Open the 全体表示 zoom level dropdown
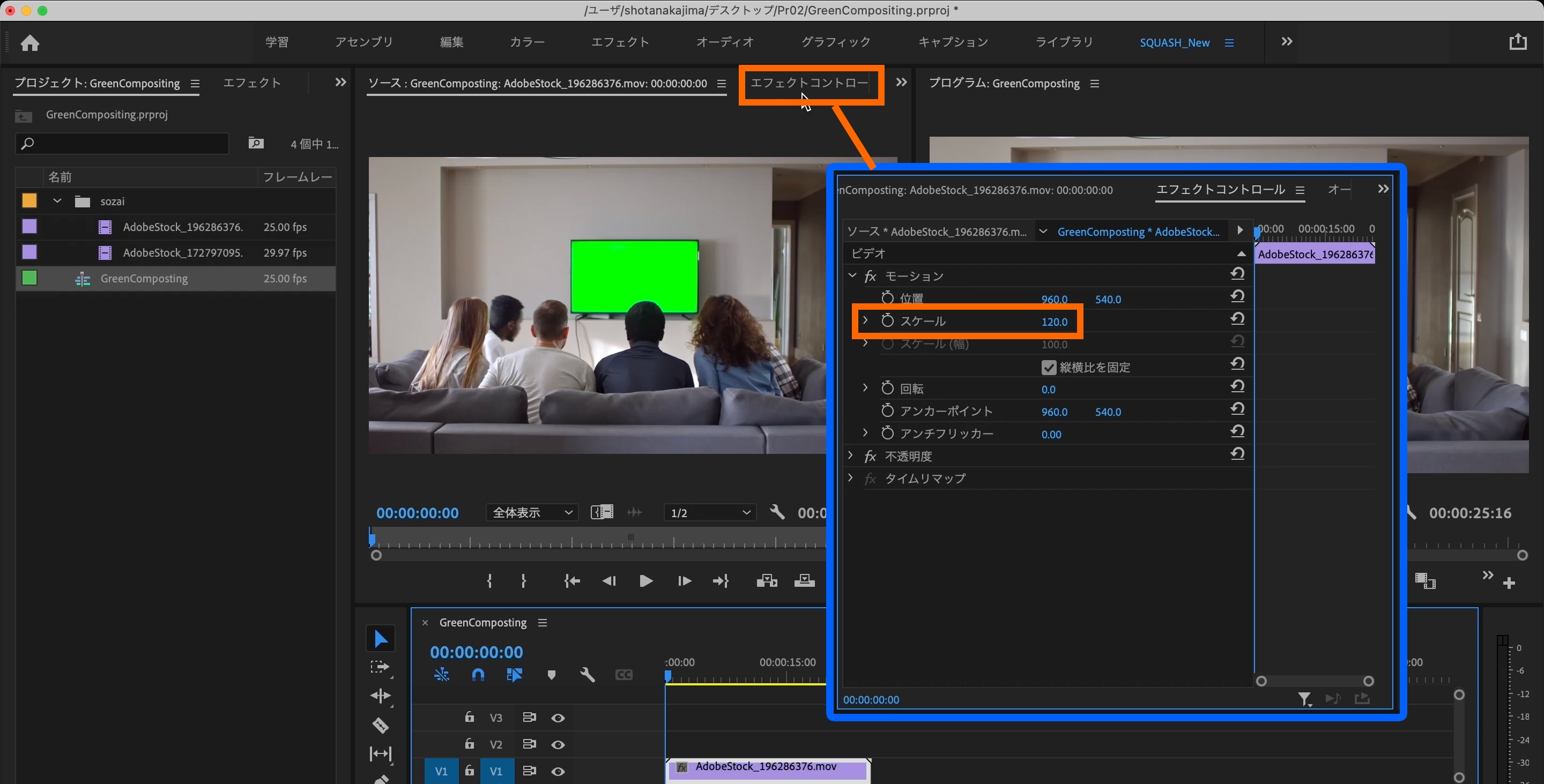 coord(532,513)
